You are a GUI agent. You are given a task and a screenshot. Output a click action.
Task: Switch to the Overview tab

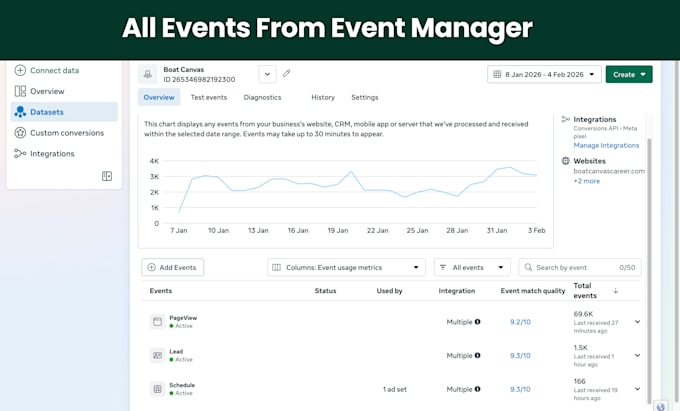(159, 97)
